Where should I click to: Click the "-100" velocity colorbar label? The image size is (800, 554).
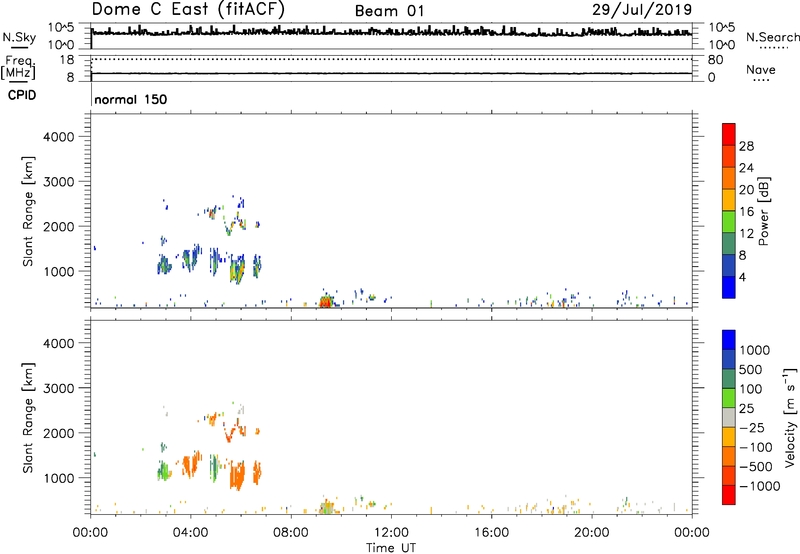click(x=756, y=447)
